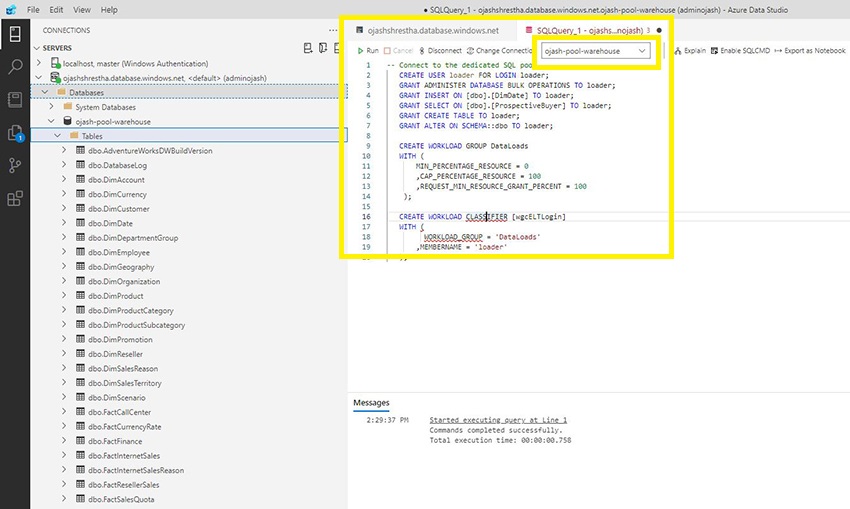This screenshot has height=509, width=850.
Task: Open the Extensions view
Action: (x=14, y=198)
